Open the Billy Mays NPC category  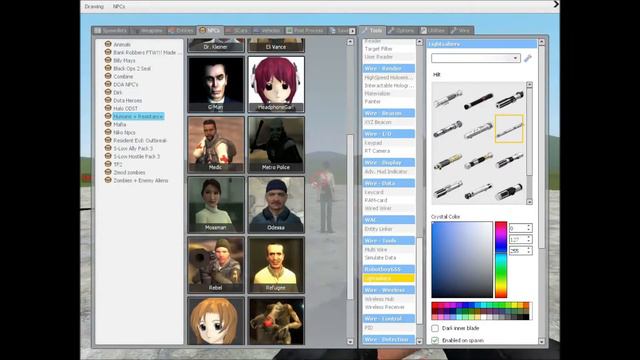(x=124, y=60)
